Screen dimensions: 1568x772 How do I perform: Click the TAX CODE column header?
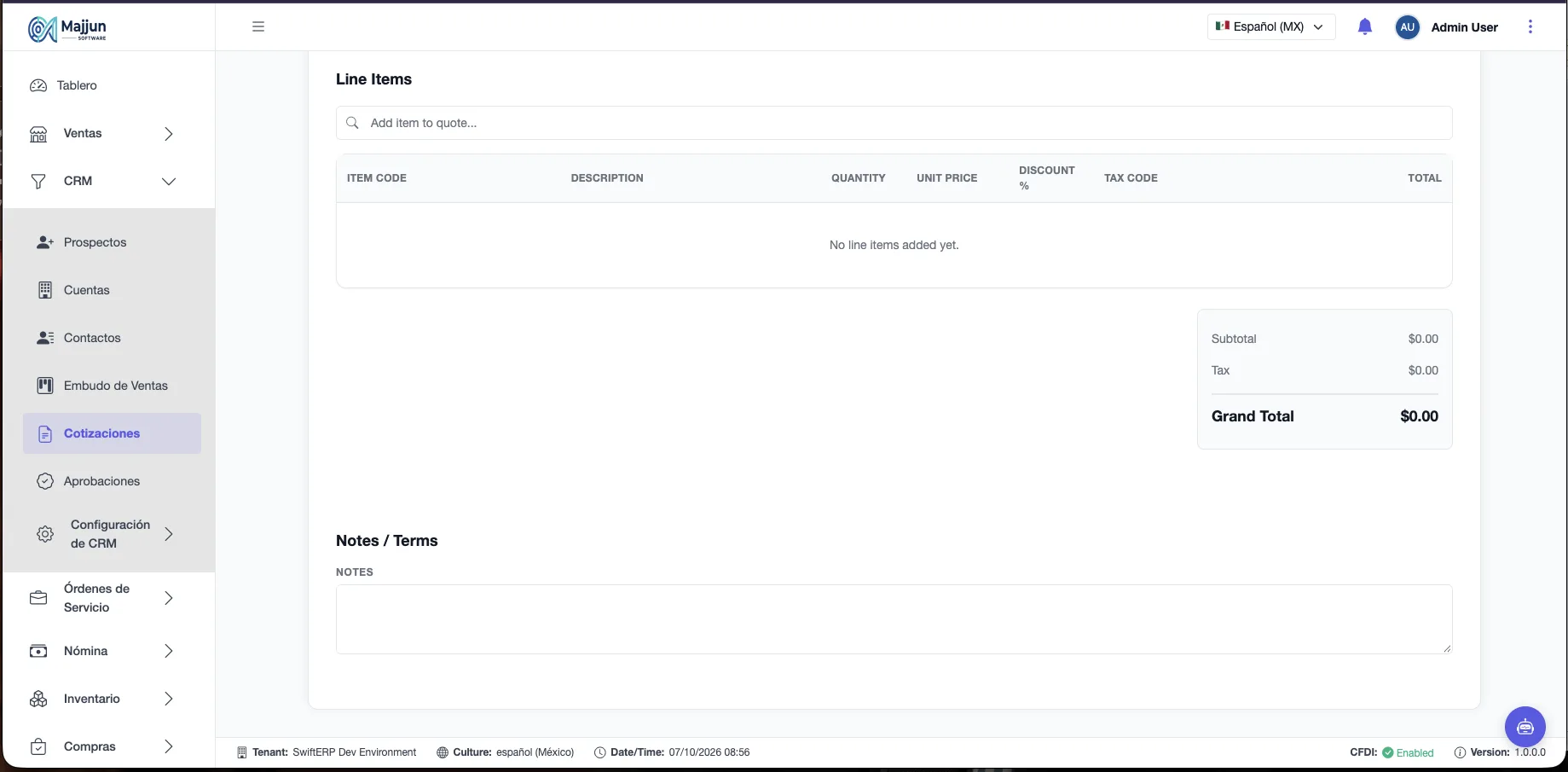[x=1131, y=178]
